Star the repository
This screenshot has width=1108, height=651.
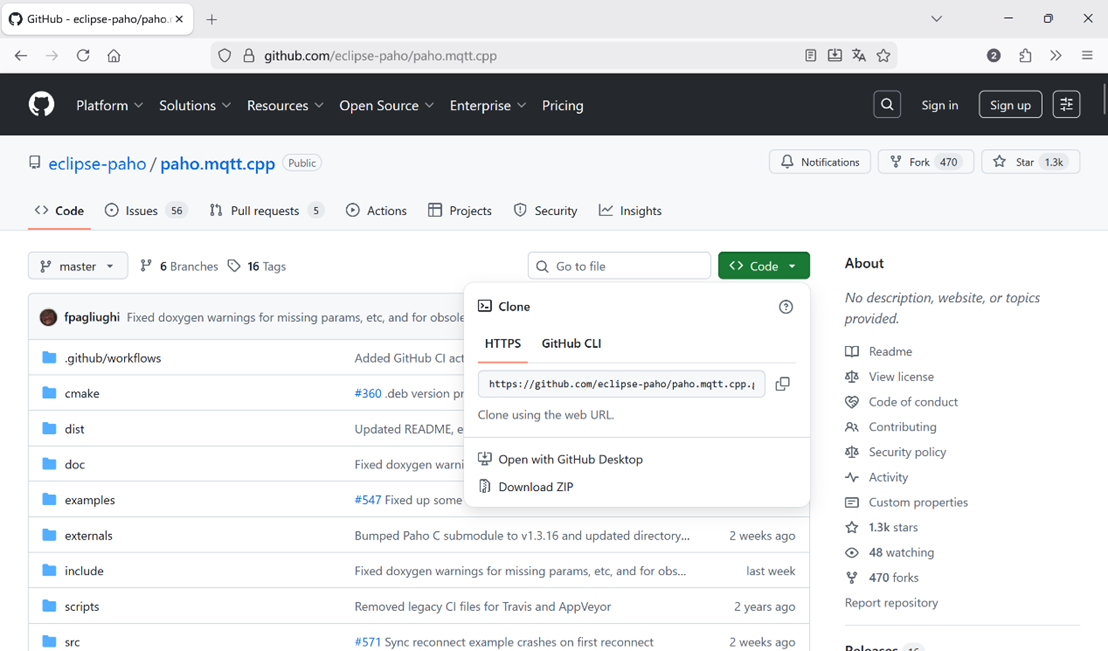point(1030,162)
